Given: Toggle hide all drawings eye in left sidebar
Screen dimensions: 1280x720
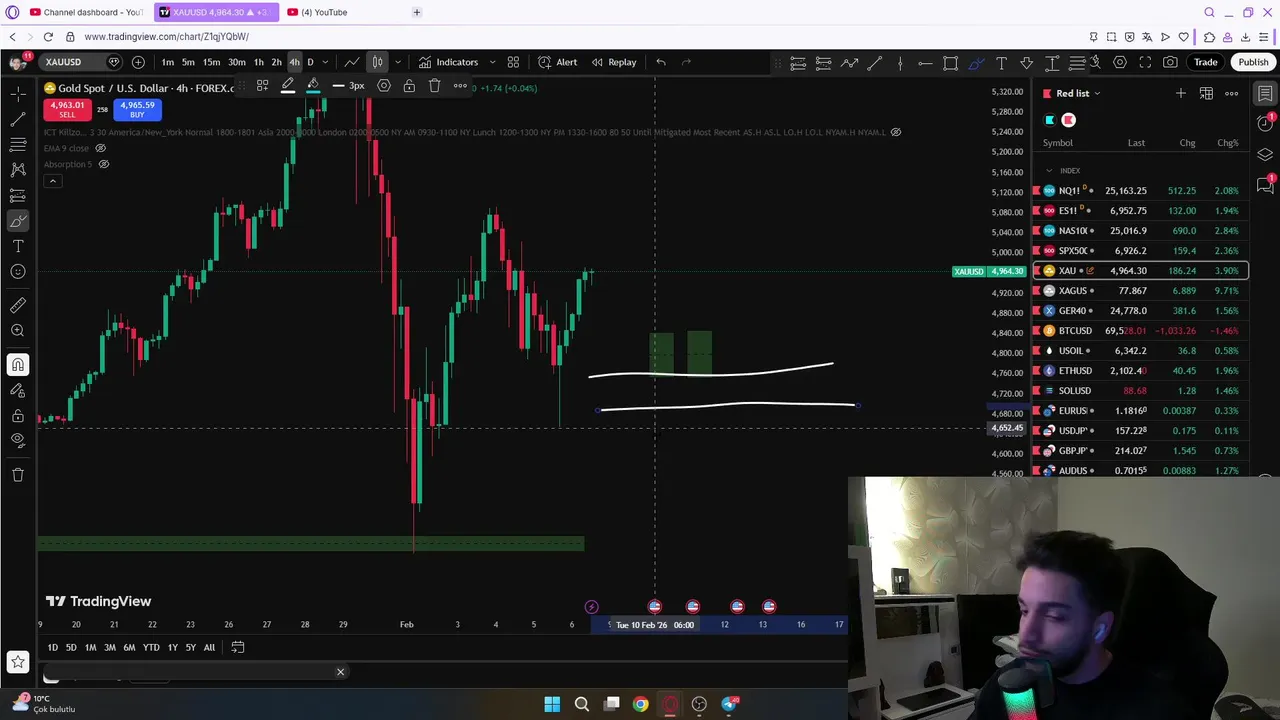Looking at the screenshot, I should pyautogui.click(x=18, y=440).
